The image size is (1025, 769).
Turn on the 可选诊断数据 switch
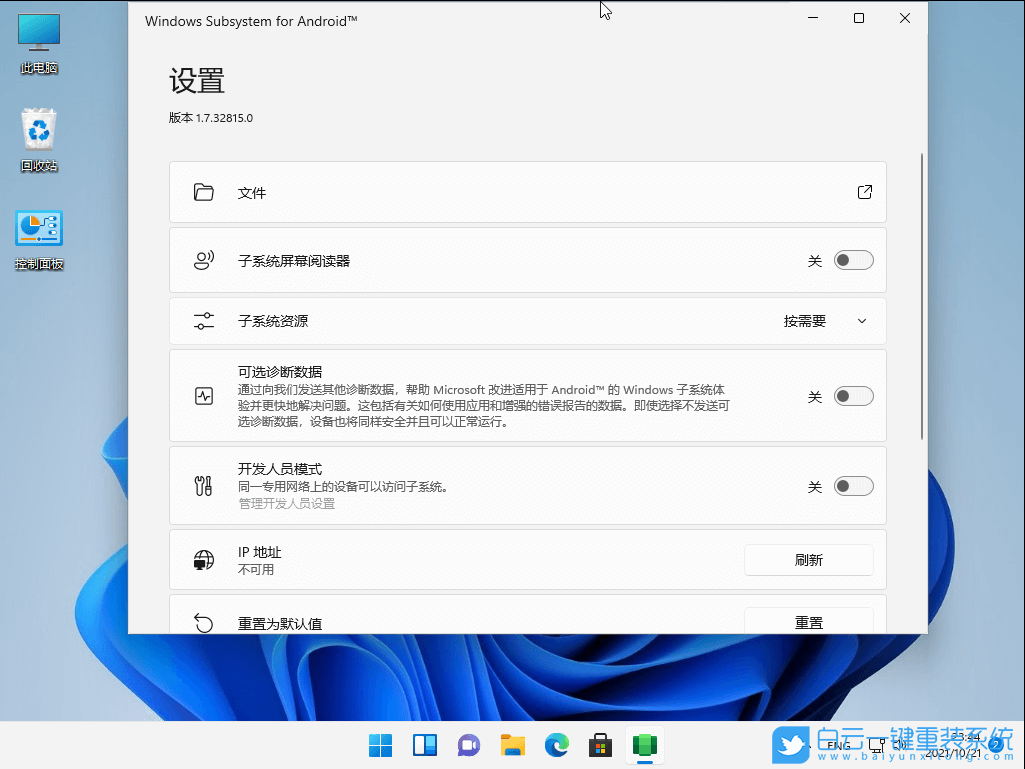[853, 396]
